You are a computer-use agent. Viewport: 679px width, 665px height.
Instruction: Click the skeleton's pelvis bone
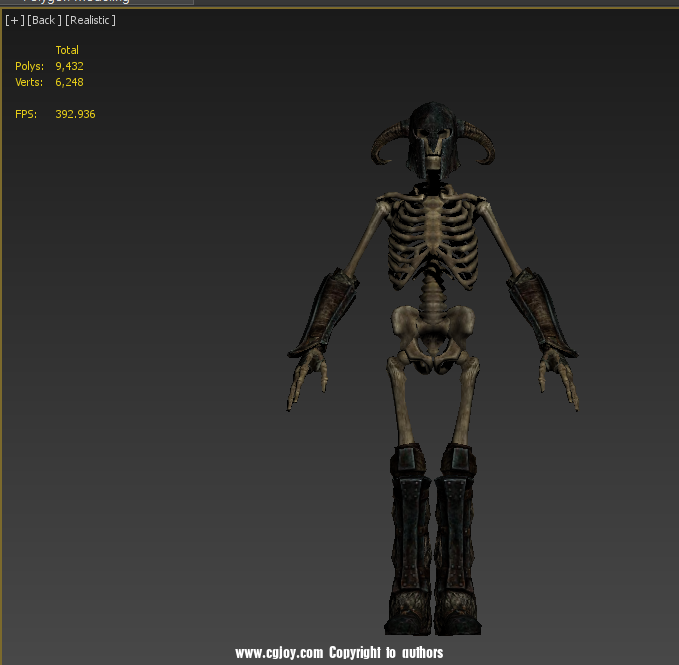click(x=432, y=328)
